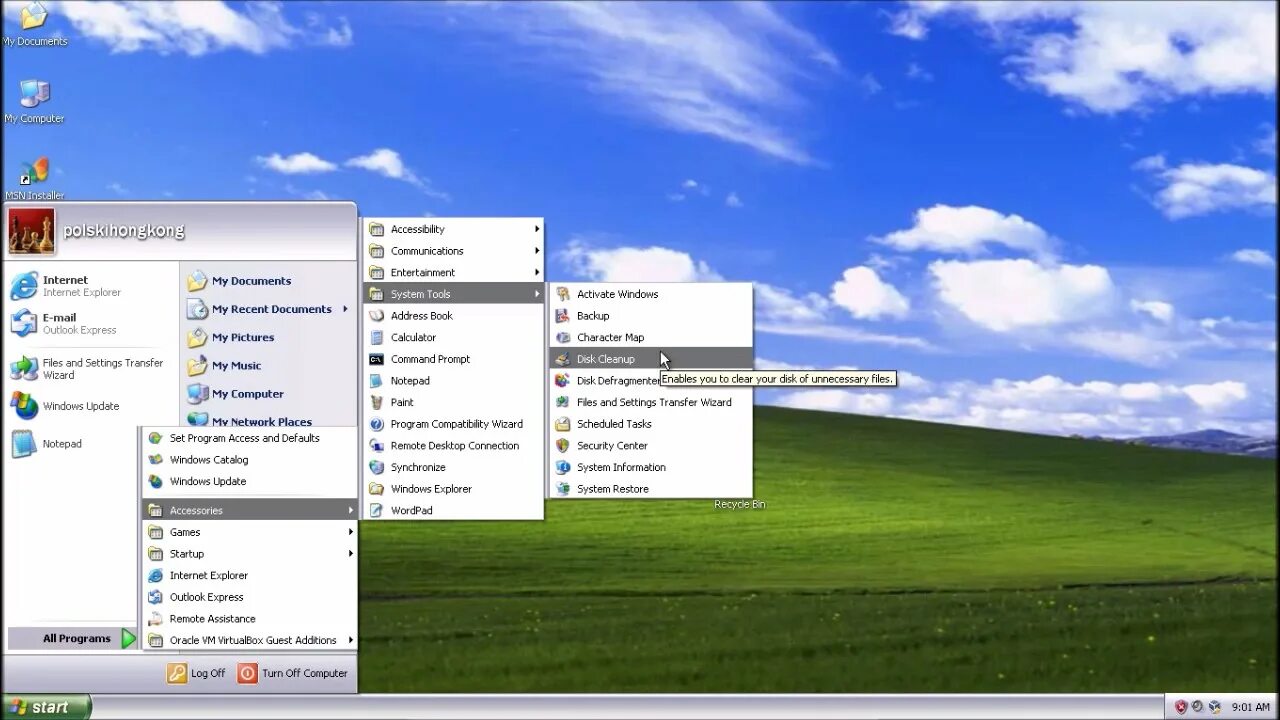The height and width of the screenshot is (720, 1280).
Task: Open Command Prompt
Action: (454, 359)
